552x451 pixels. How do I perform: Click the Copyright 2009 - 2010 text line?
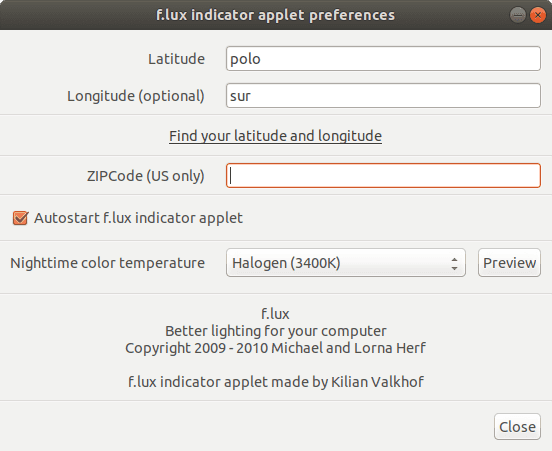pyautogui.click(x=275, y=348)
